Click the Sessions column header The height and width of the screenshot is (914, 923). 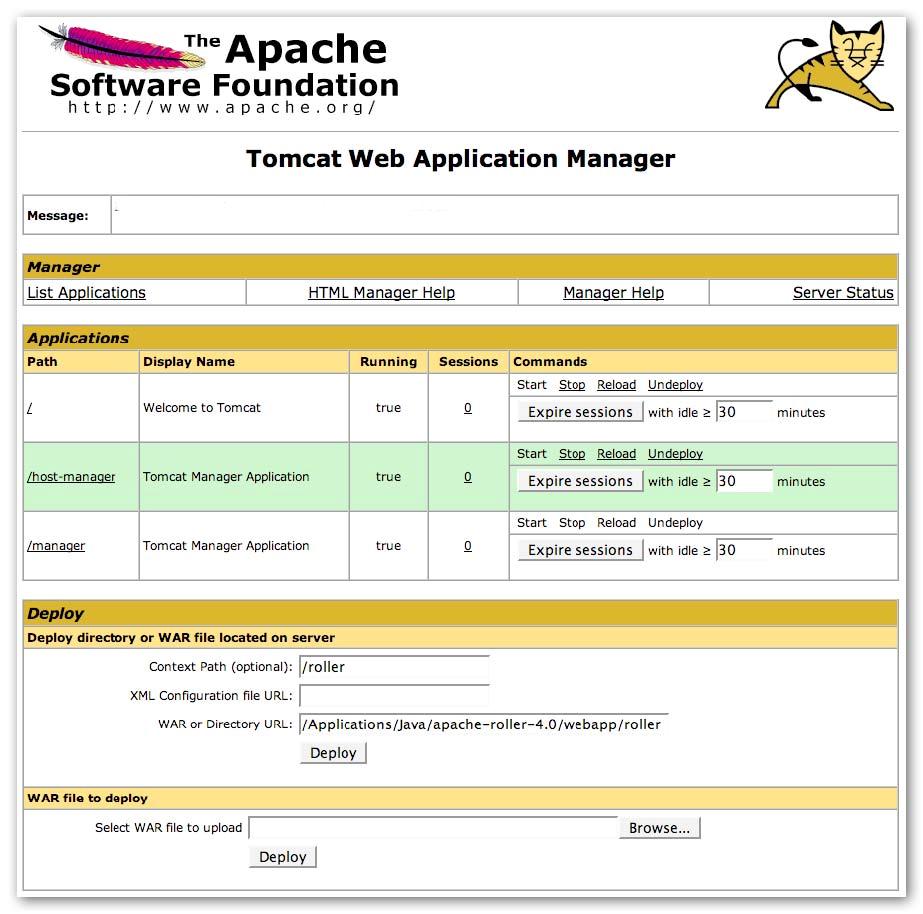click(469, 361)
